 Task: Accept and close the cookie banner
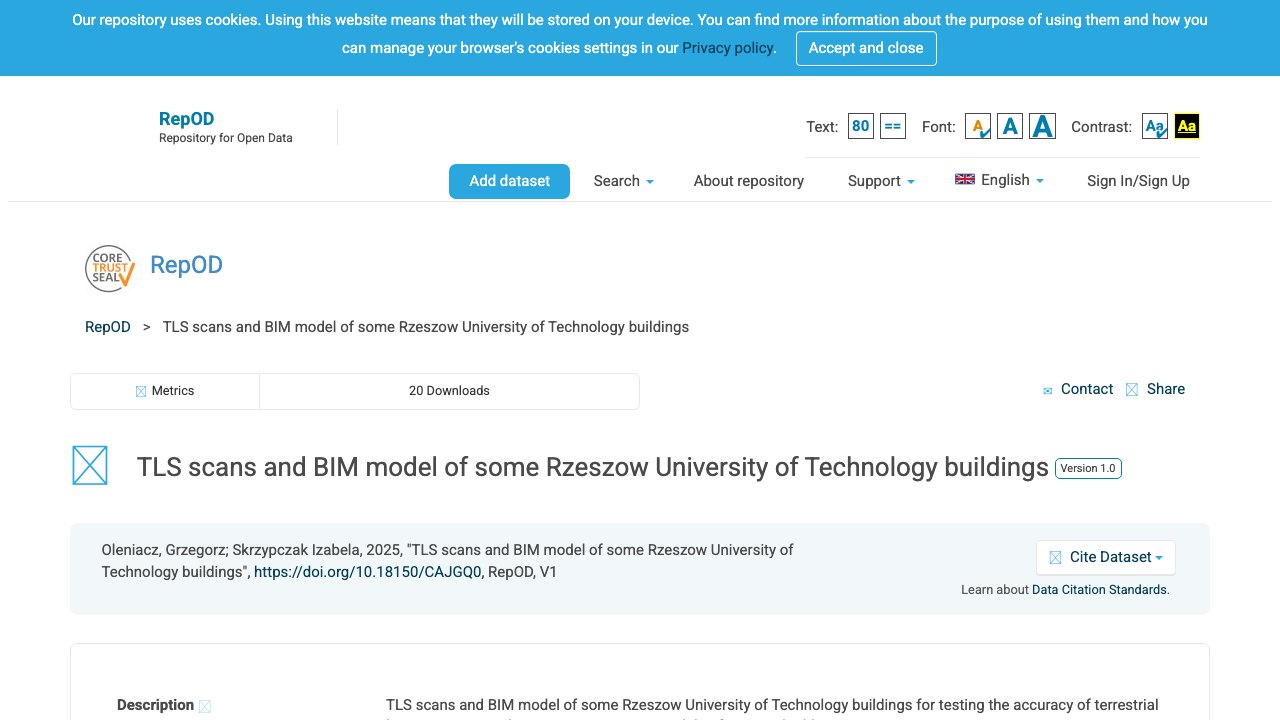866,48
